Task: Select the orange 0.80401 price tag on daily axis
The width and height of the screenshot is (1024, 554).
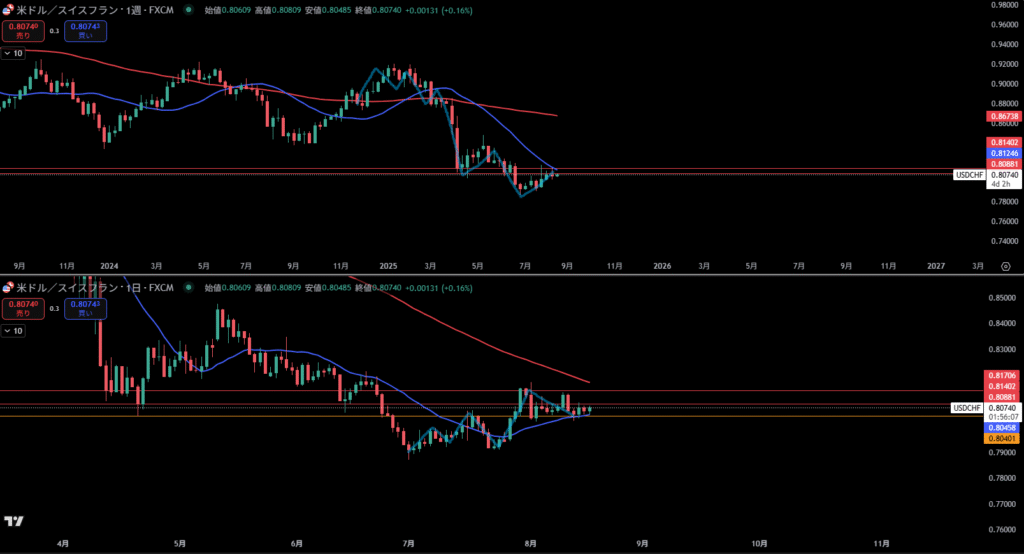Action: (1003, 438)
